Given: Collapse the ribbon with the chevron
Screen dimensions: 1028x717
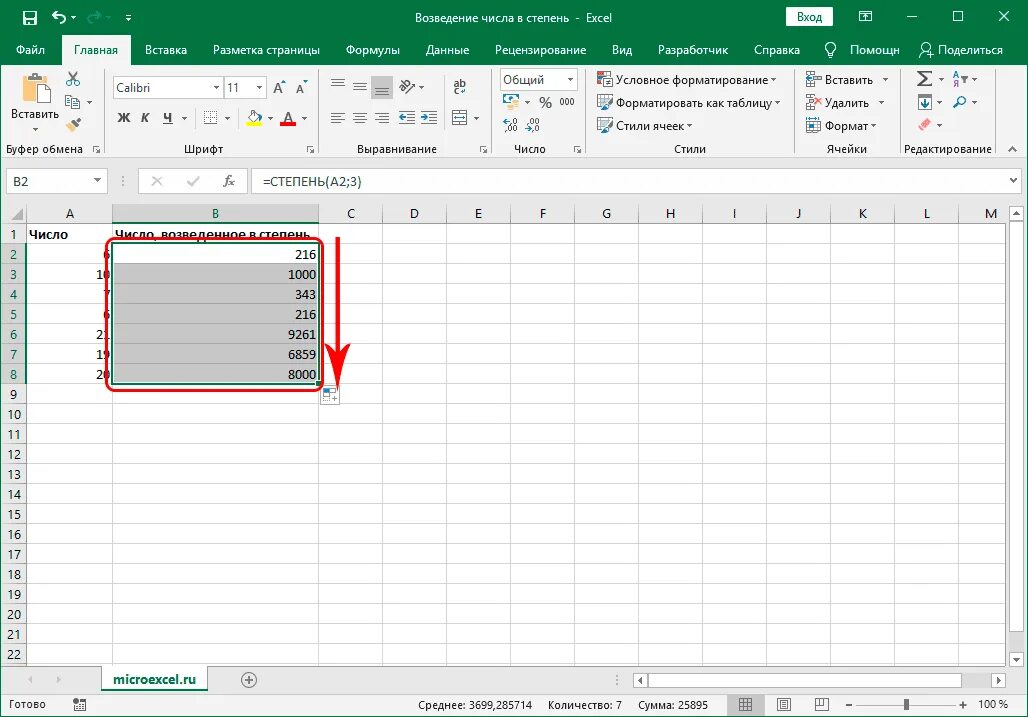Looking at the screenshot, I should tap(1013, 149).
